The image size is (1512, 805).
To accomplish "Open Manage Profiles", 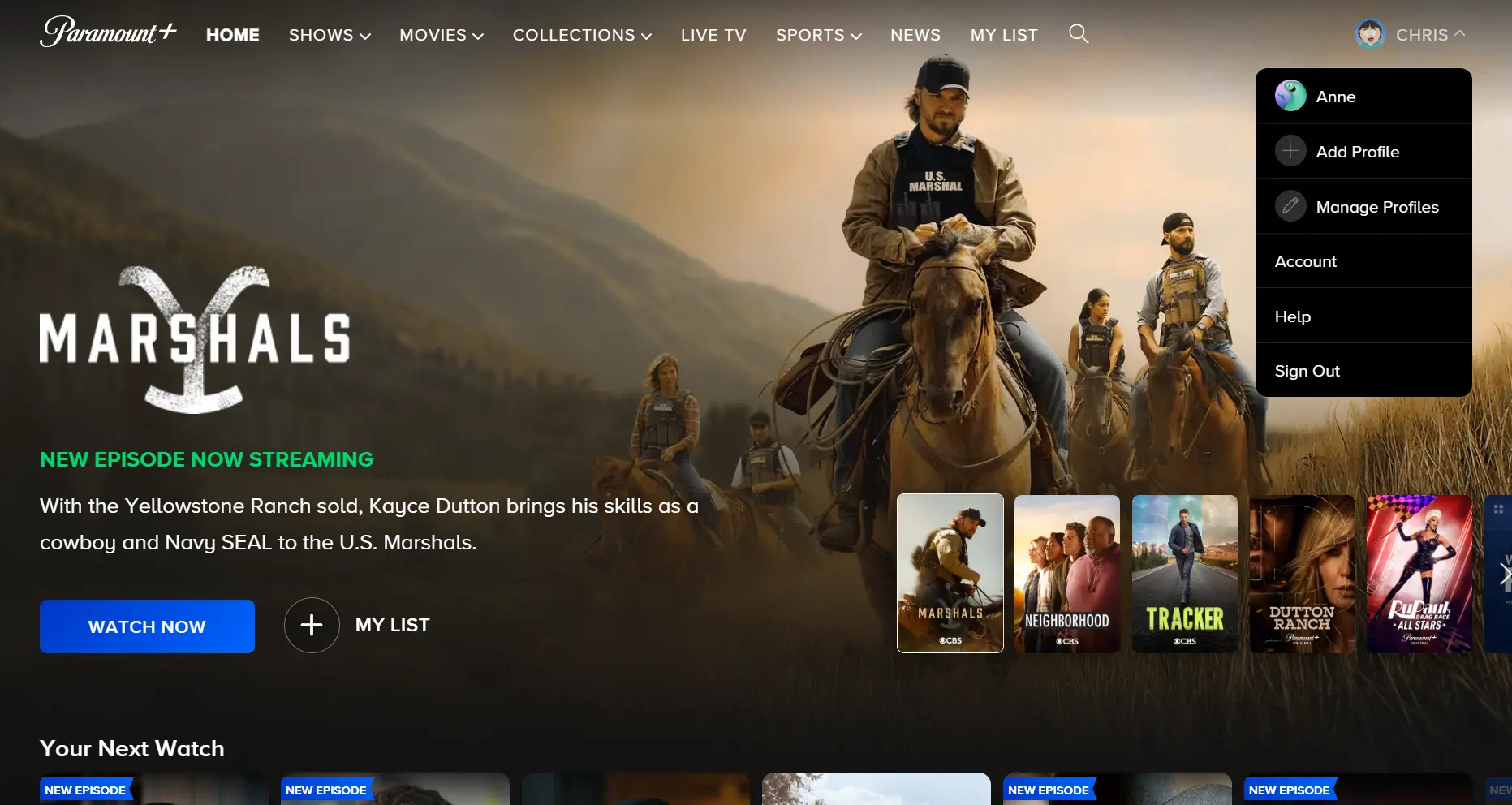I will coord(1363,207).
